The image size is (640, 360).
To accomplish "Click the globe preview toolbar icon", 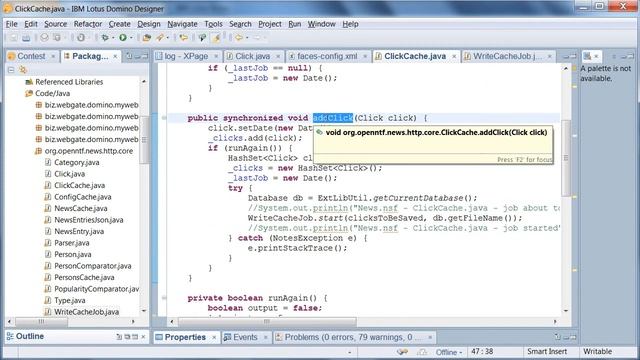I will pos(44,38).
